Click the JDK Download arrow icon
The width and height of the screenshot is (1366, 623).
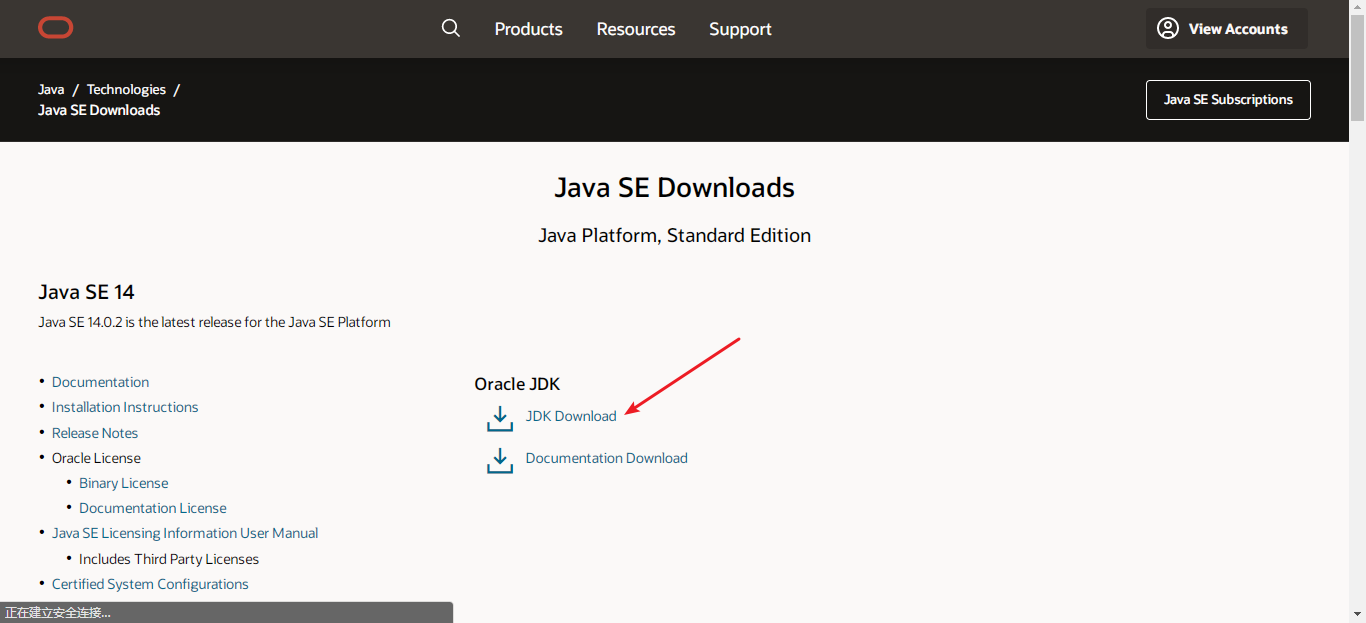(x=499, y=418)
